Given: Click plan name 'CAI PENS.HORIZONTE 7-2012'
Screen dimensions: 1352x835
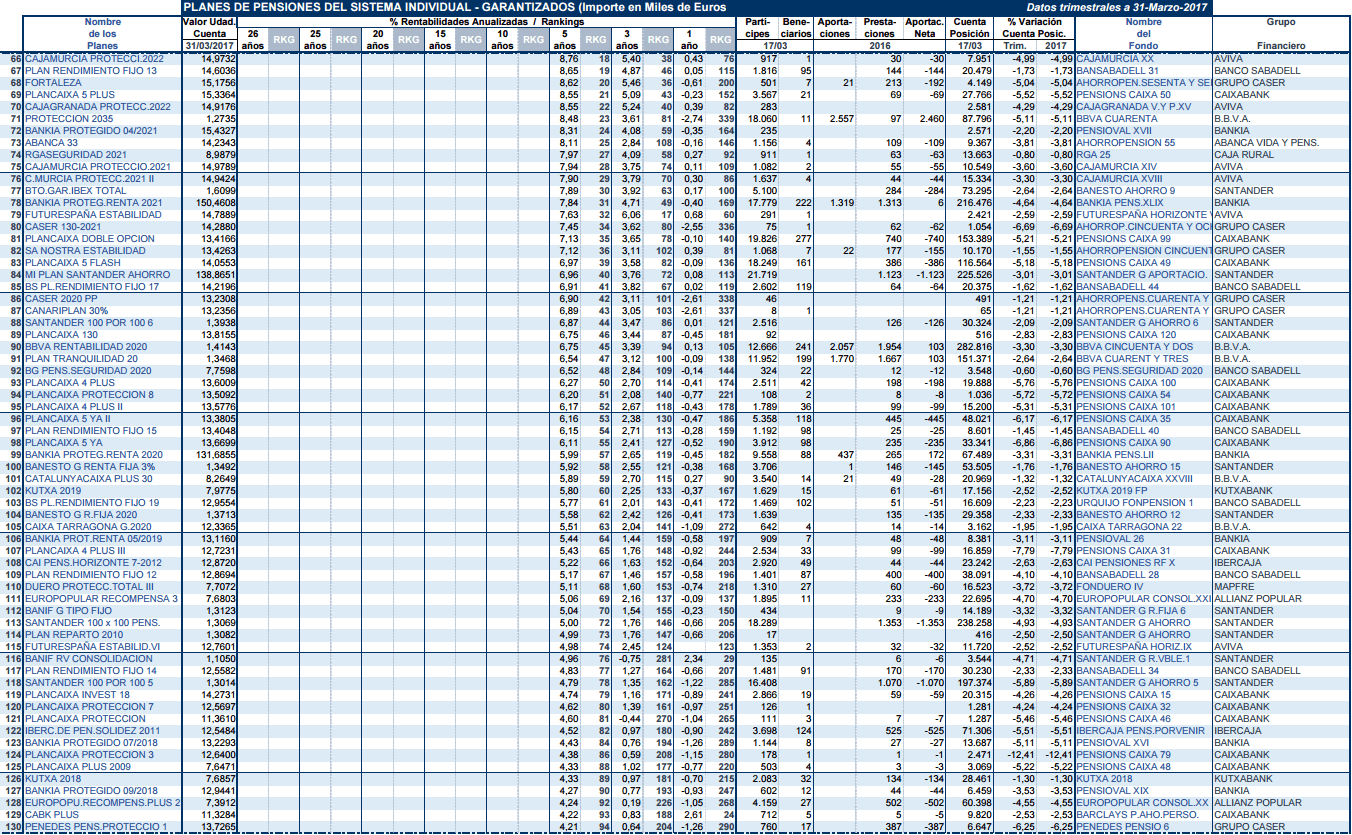Looking at the screenshot, I should (x=93, y=563).
